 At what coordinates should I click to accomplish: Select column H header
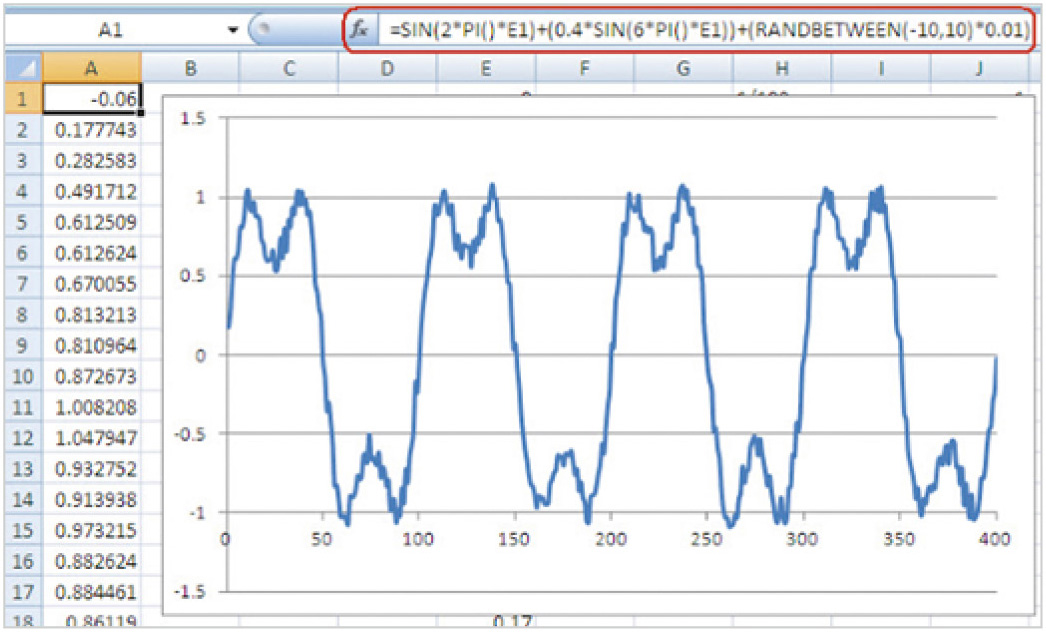[782, 69]
